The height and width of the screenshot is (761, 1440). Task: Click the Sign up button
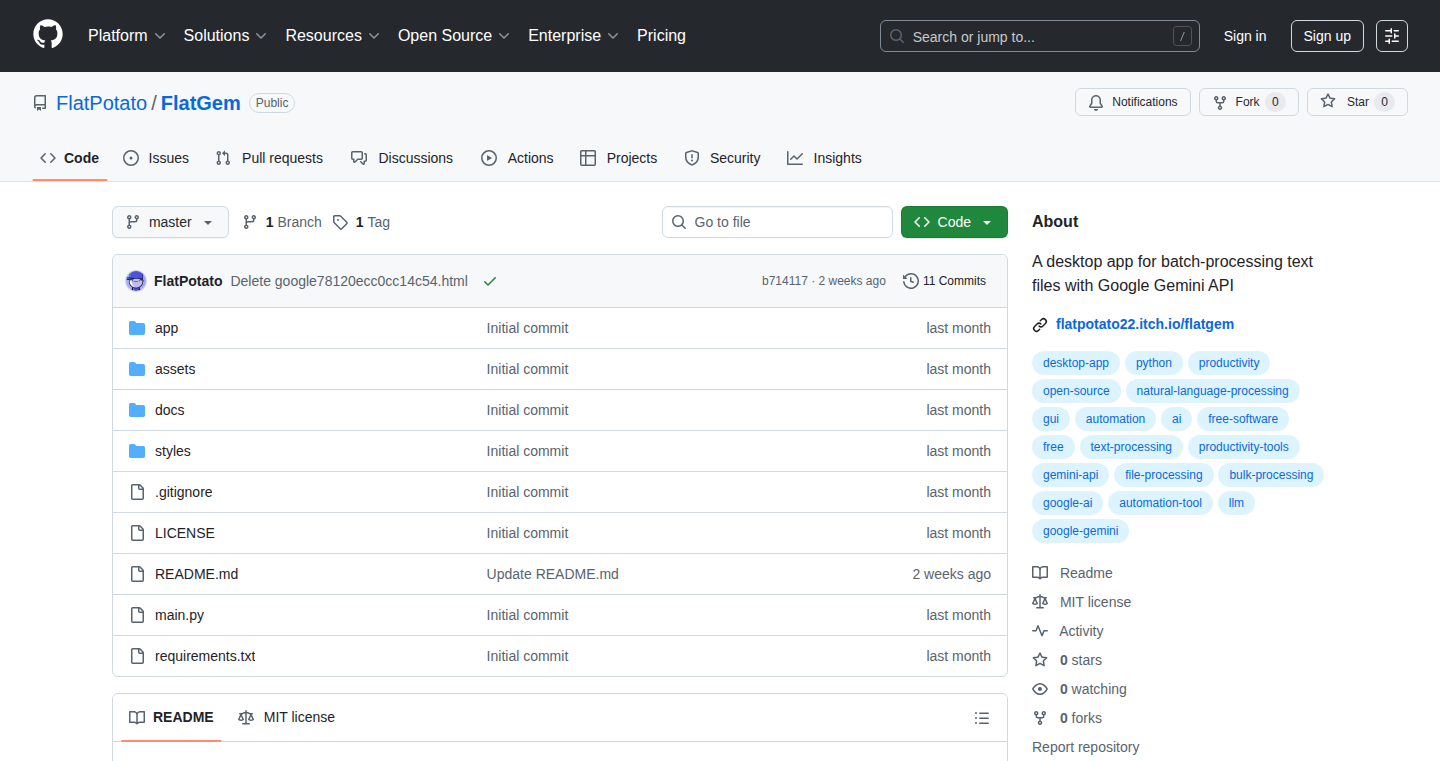point(1327,36)
